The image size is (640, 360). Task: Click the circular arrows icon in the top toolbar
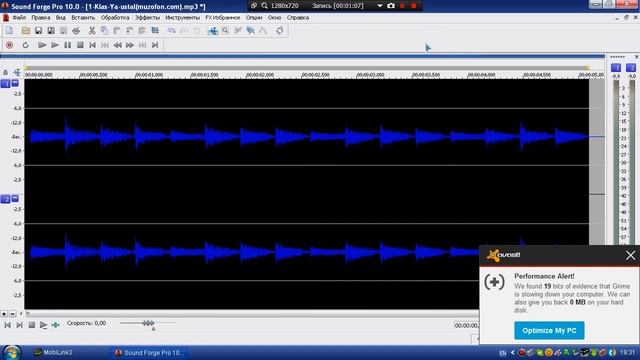pos(280,31)
